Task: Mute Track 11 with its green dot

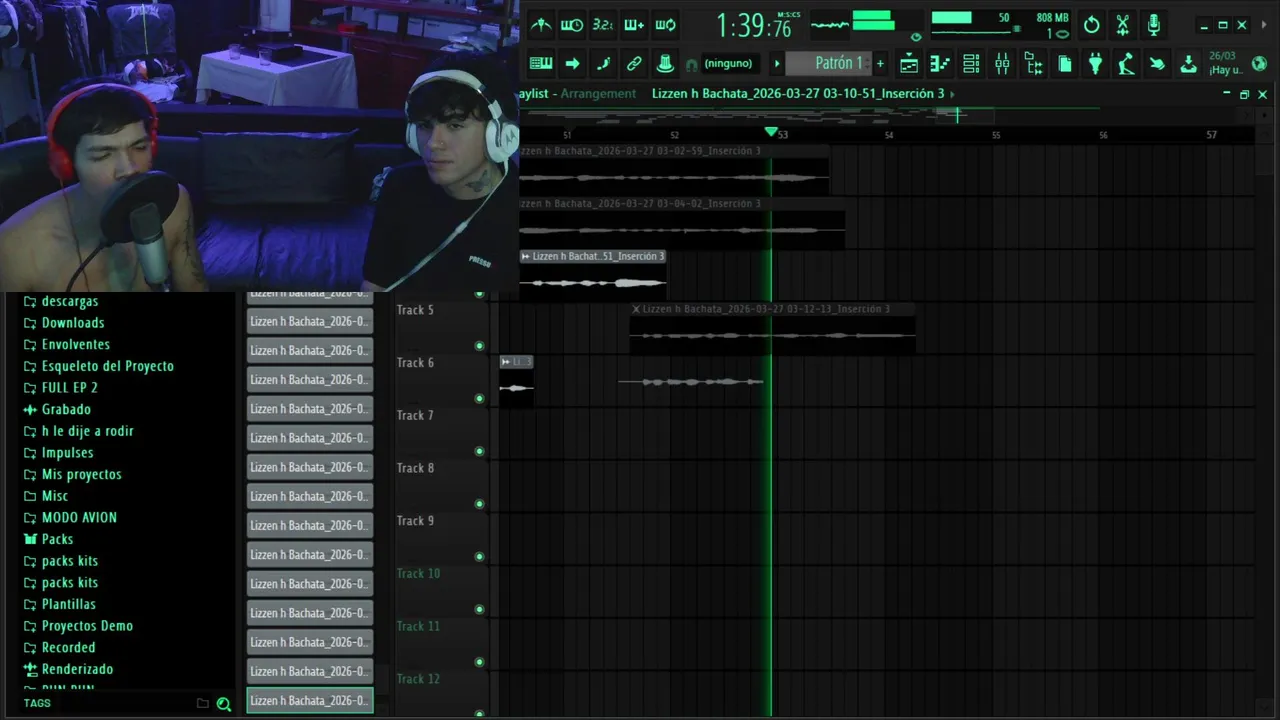Action: (x=480, y=662)
